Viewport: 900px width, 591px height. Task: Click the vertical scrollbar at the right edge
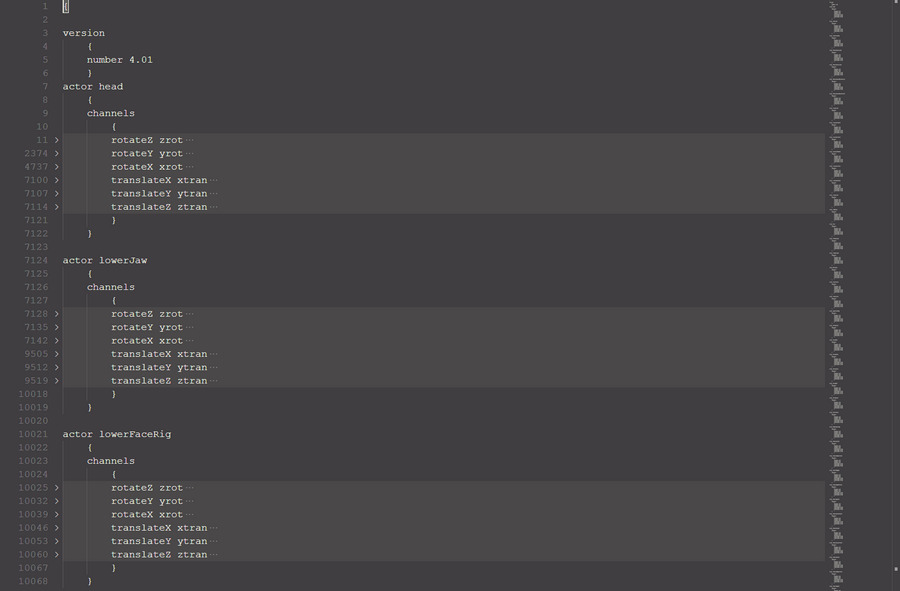click(895, 300)
